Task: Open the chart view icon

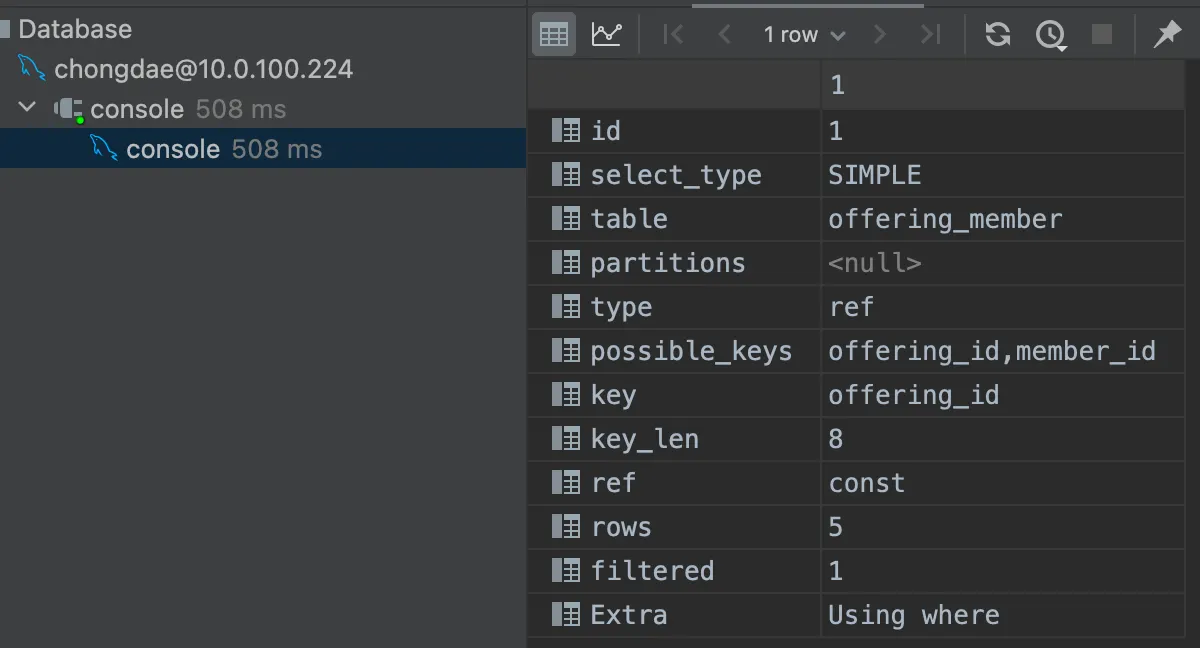Action: point(606,35)
